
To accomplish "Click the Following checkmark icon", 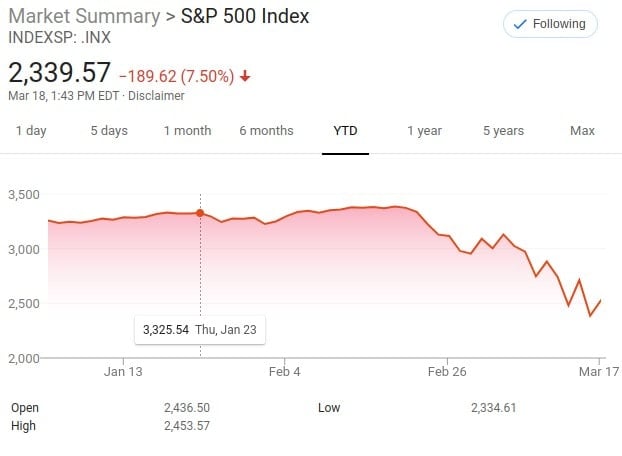I will (520, 24).
